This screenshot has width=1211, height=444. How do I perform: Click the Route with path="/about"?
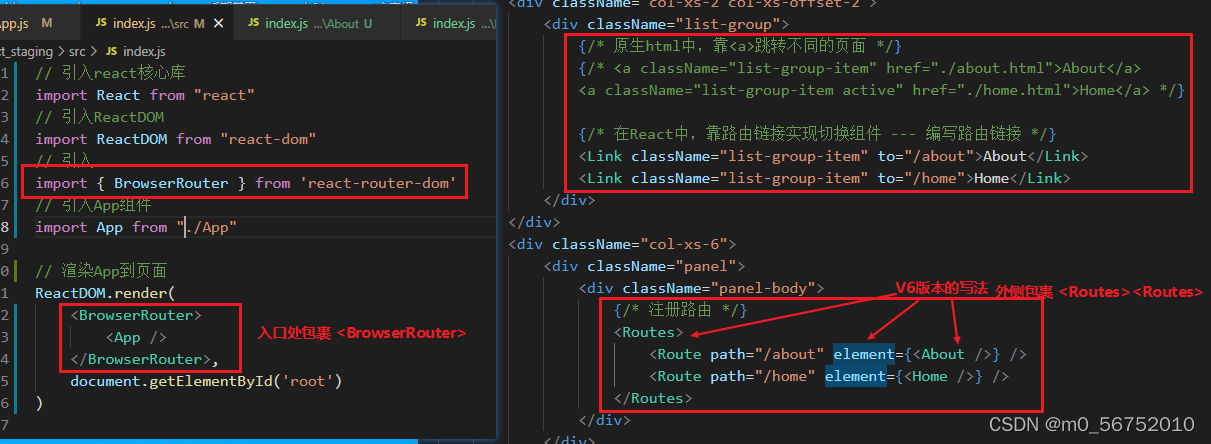click(x=838, y=354)
